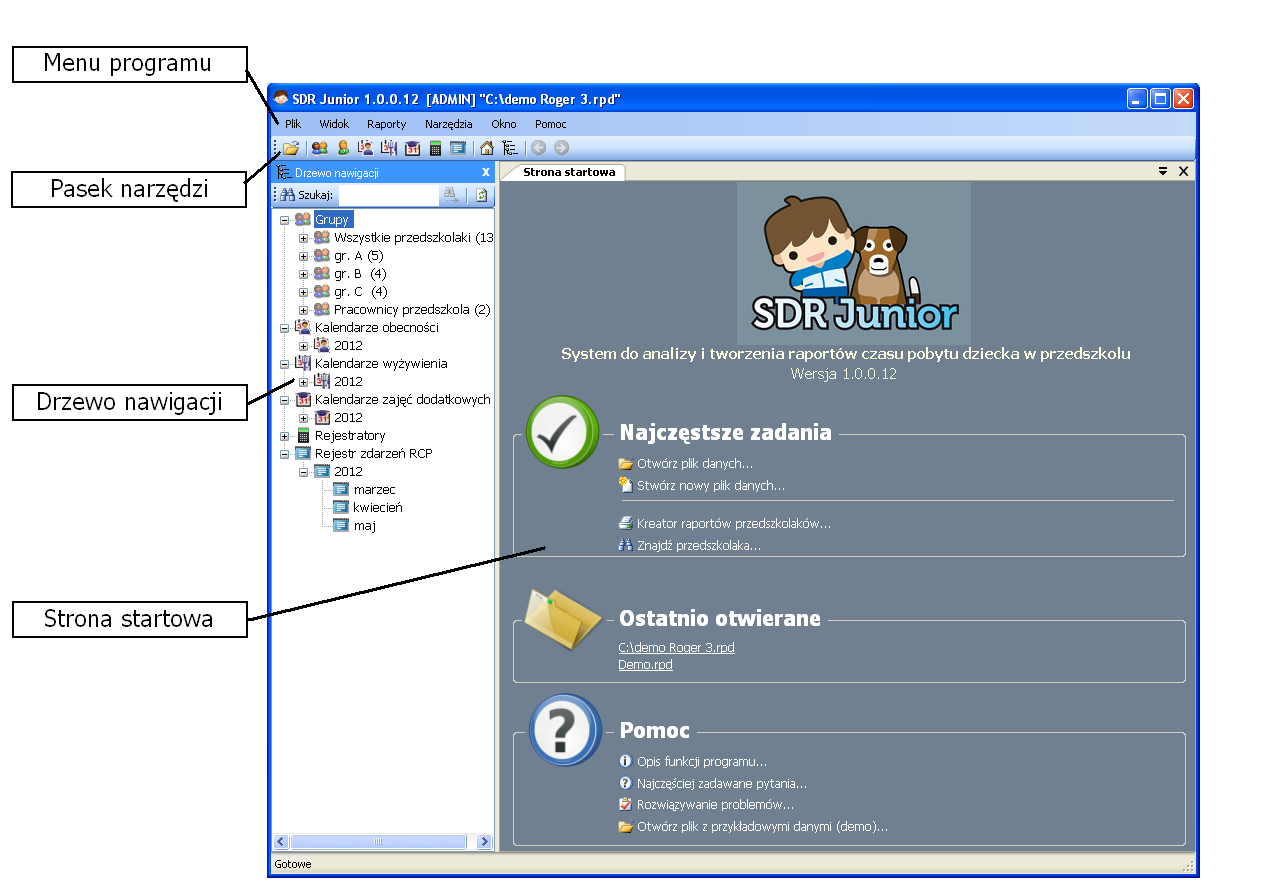This screenshot has height=882, width=1267.
Task: Open data file via toolbar folder icon
Action: point(291,148)
